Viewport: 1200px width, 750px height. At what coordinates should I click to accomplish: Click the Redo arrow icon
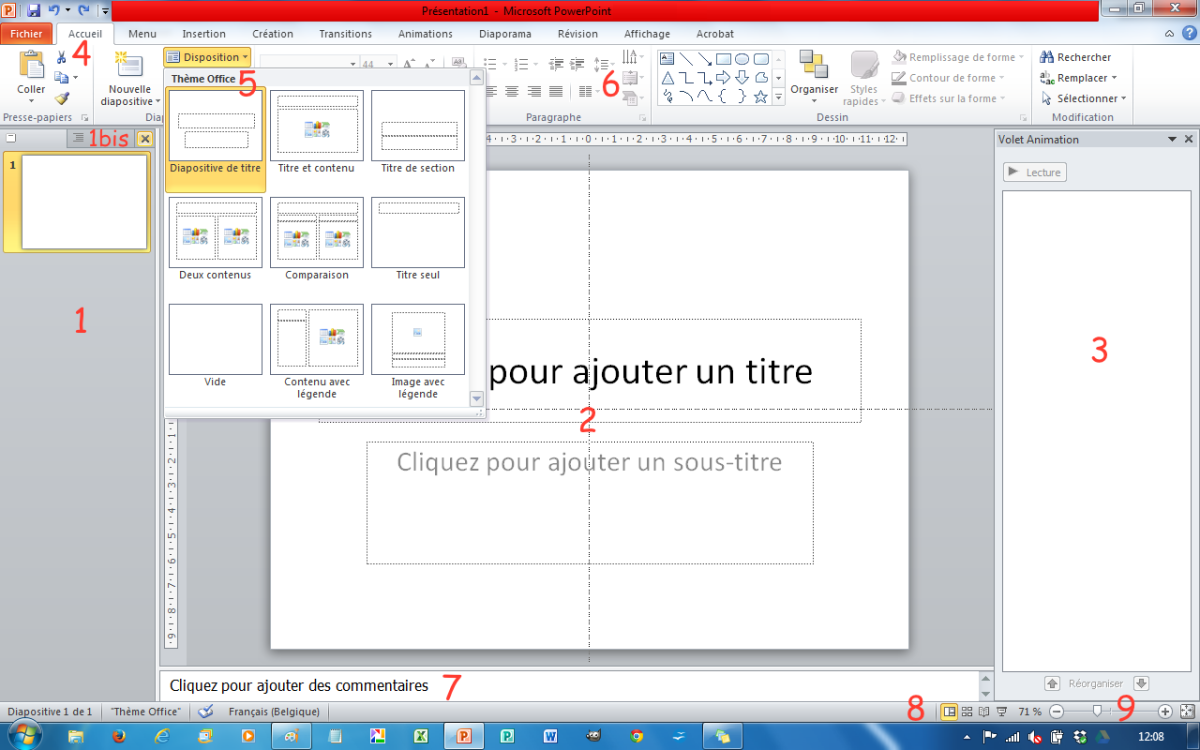82,10
